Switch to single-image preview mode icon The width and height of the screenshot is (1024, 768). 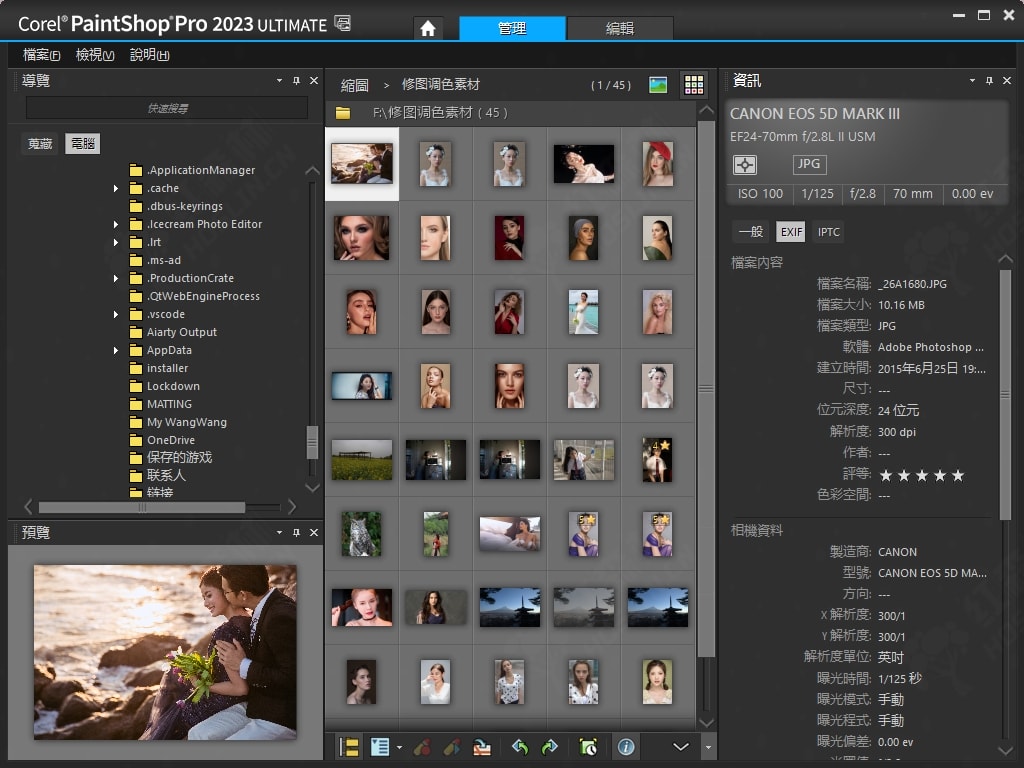point(658,85)
